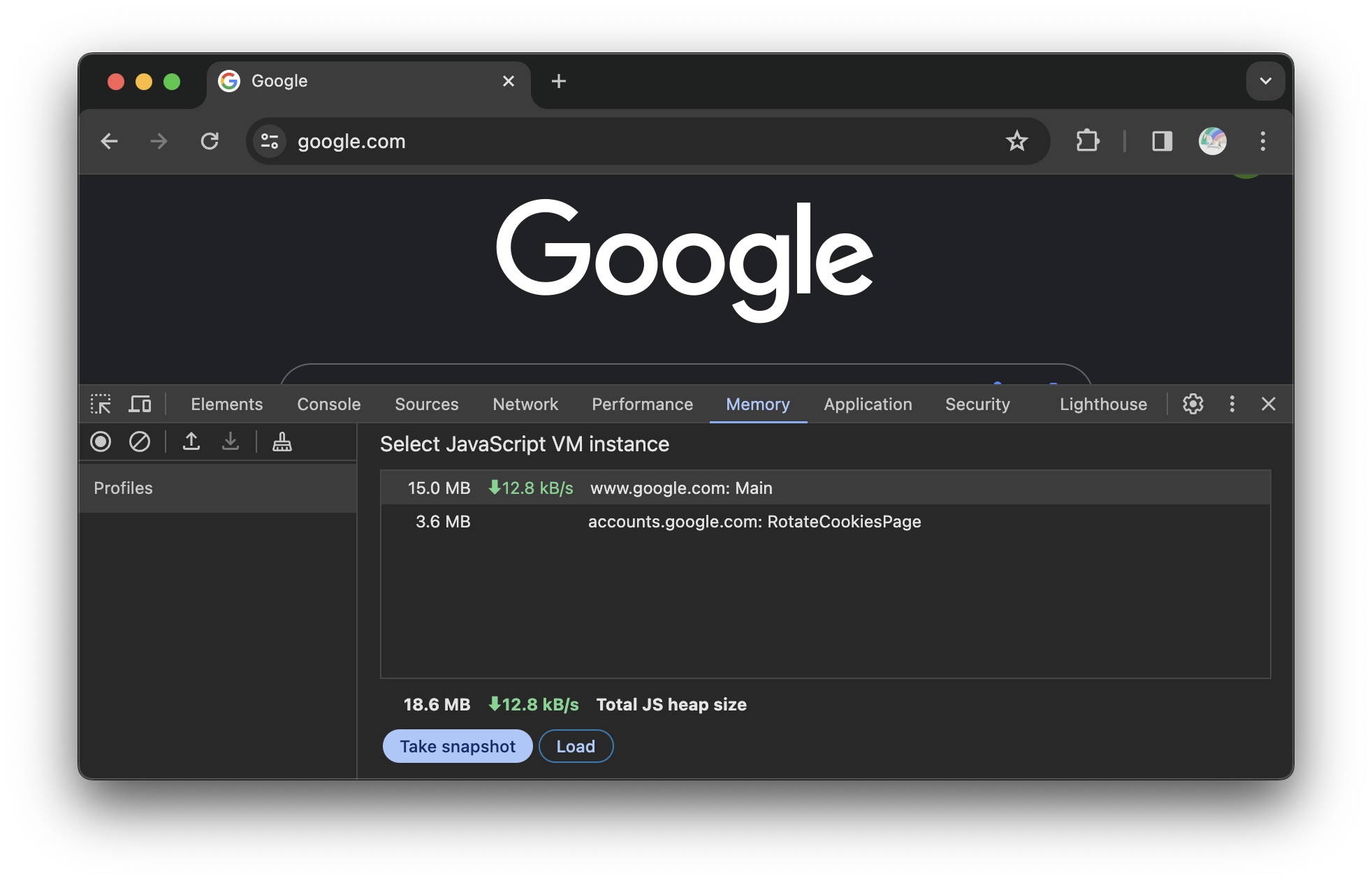This screenshot has height=883, width=1372.
Task: Toggle the browser side panel icon
Action: pos(1162,141)
